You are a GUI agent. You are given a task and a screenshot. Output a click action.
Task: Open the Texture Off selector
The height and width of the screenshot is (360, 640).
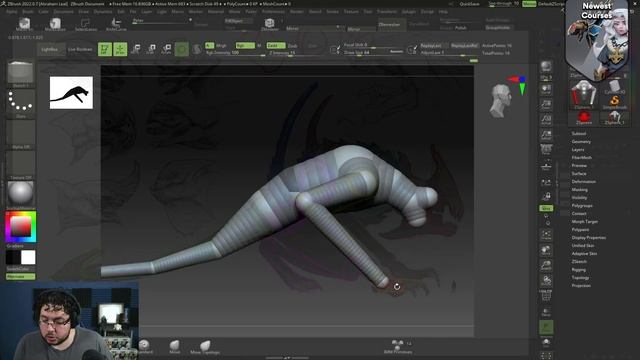tap(20, 165)
